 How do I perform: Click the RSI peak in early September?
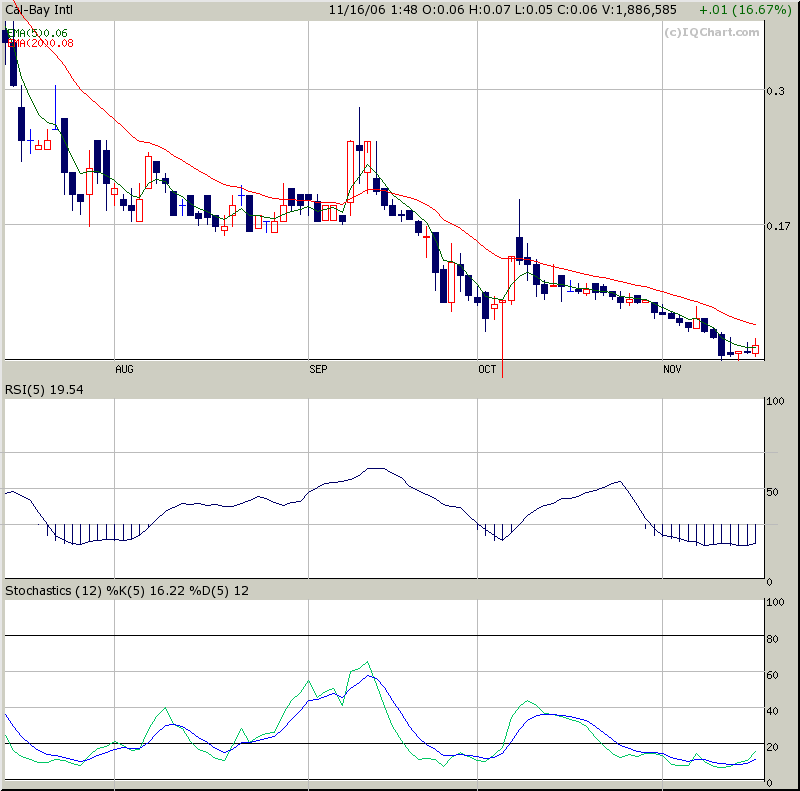tap(375, 468)
